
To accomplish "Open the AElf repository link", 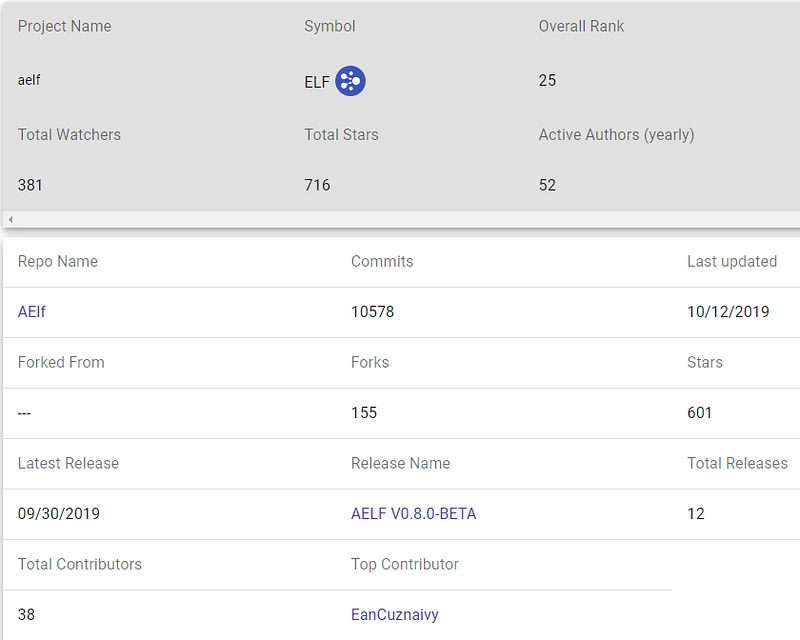I will (x=32, y=312).
